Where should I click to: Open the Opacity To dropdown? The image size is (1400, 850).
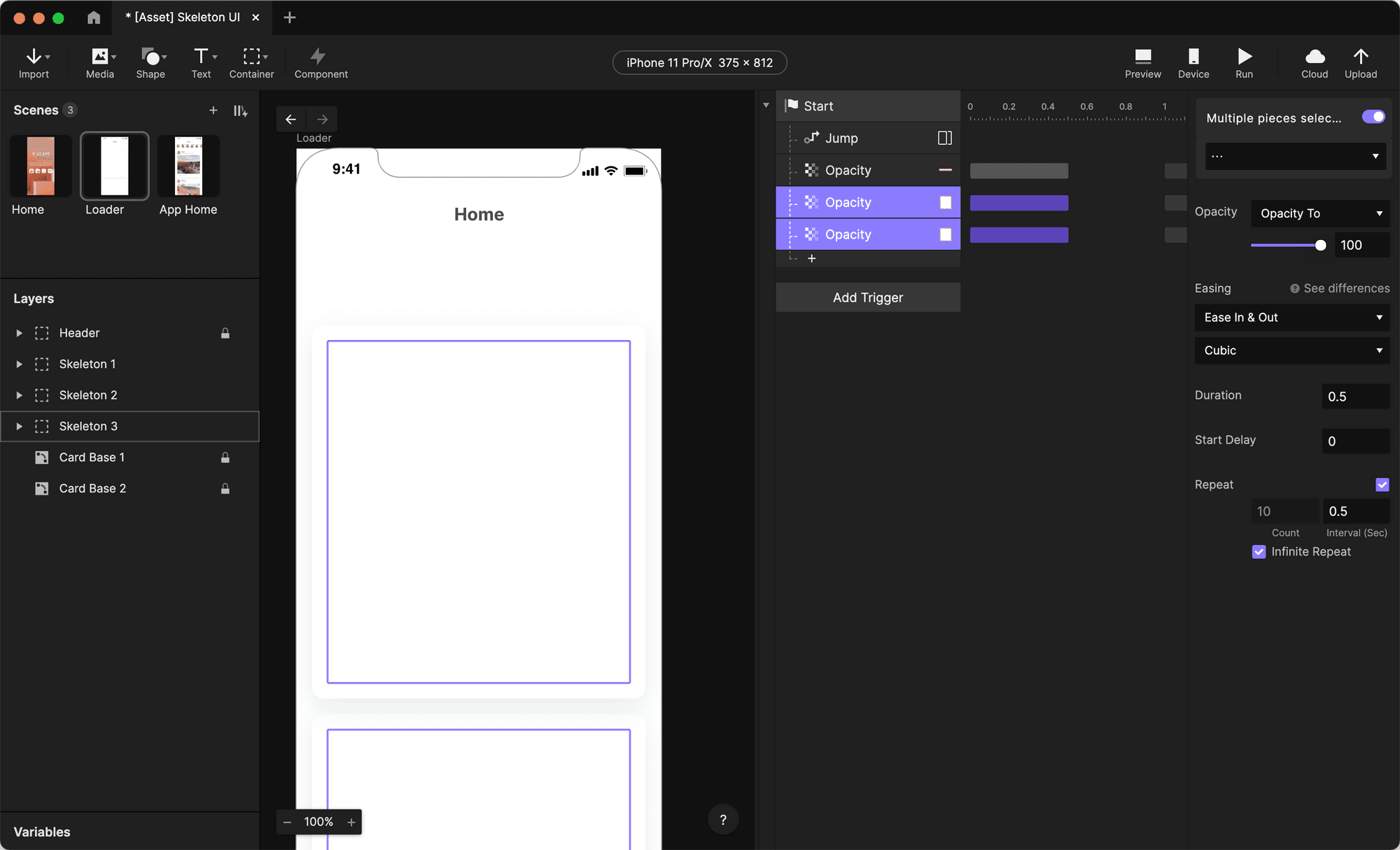coord(1320,213)
